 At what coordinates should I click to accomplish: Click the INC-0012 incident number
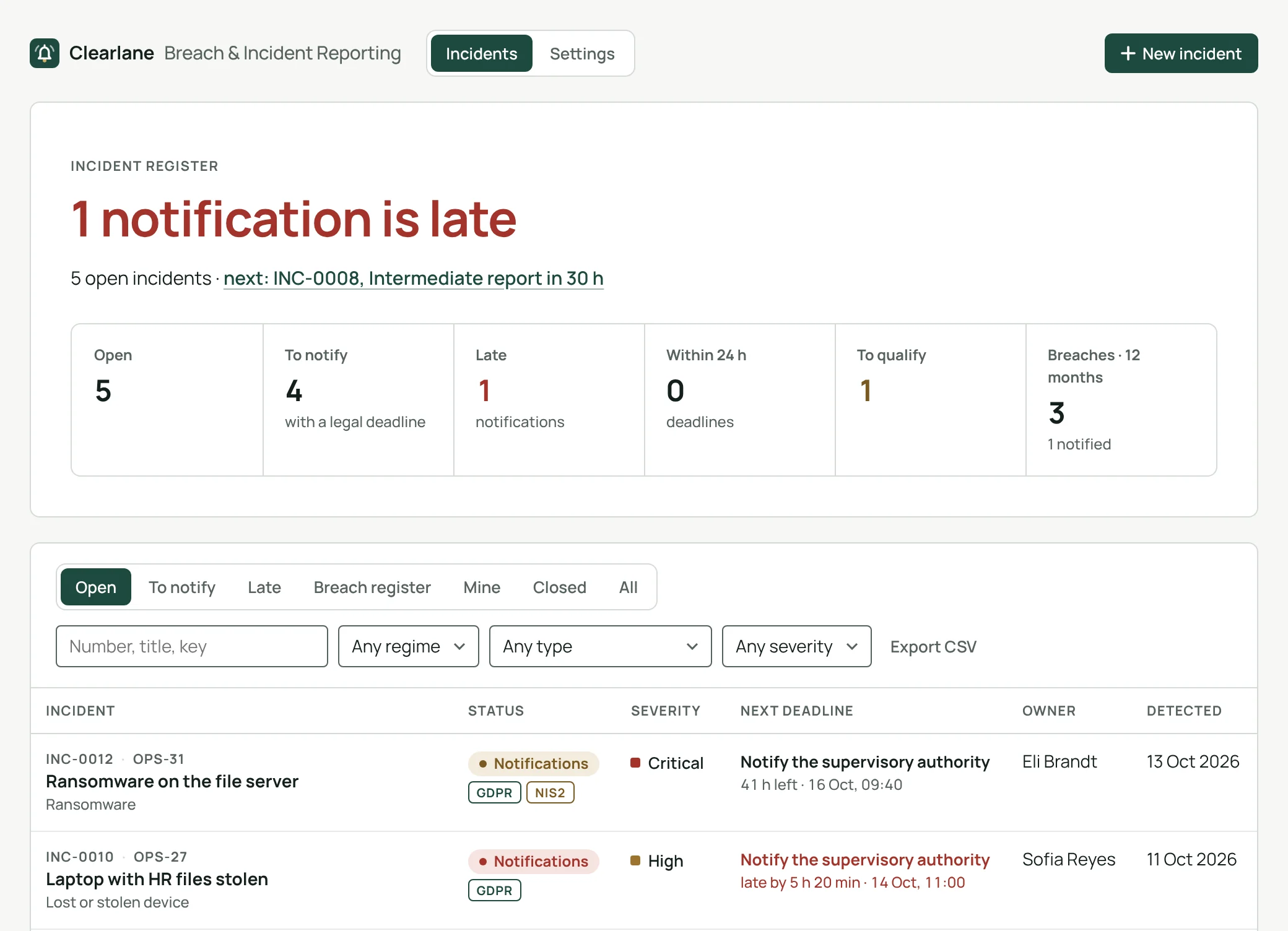80,759
